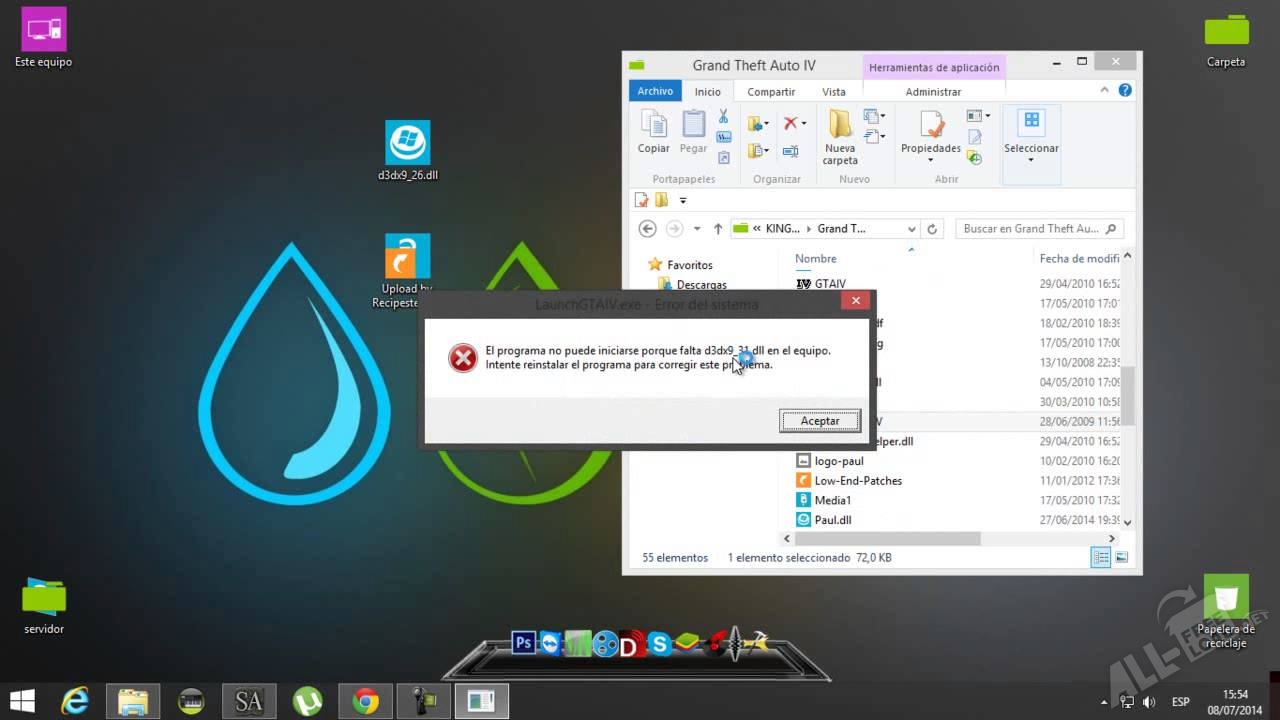
Task: Click the refresh icon beside the address bar
Action: [932, 229]
